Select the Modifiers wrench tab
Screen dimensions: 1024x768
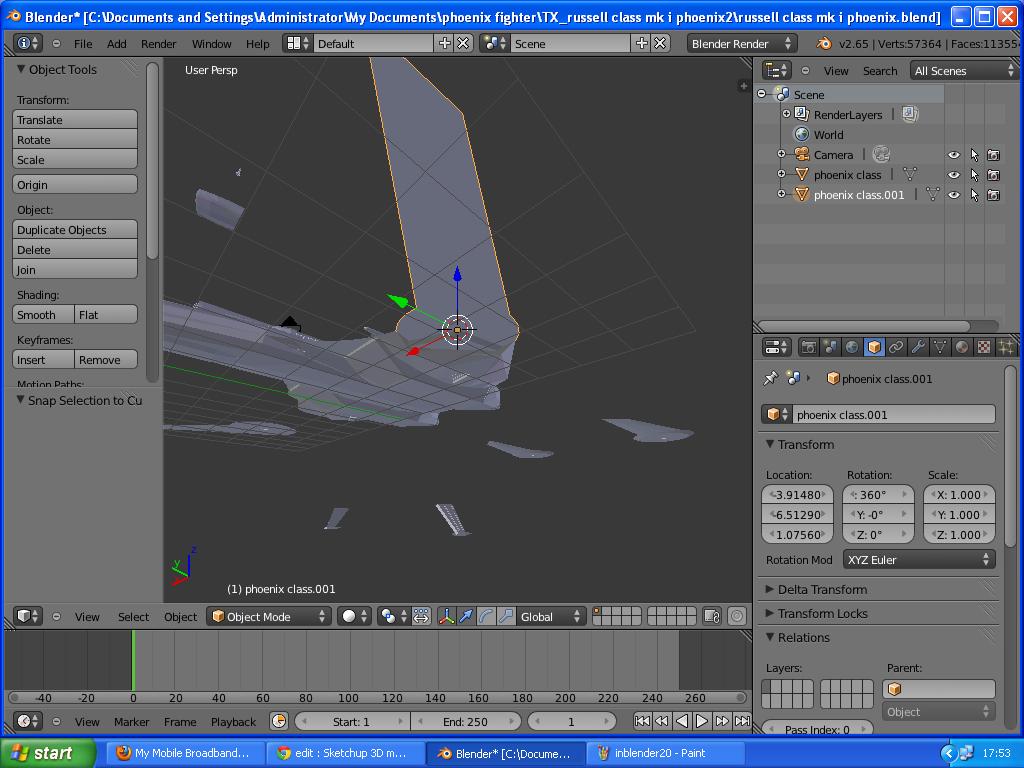pyautogui.click(x=919, y=347)
